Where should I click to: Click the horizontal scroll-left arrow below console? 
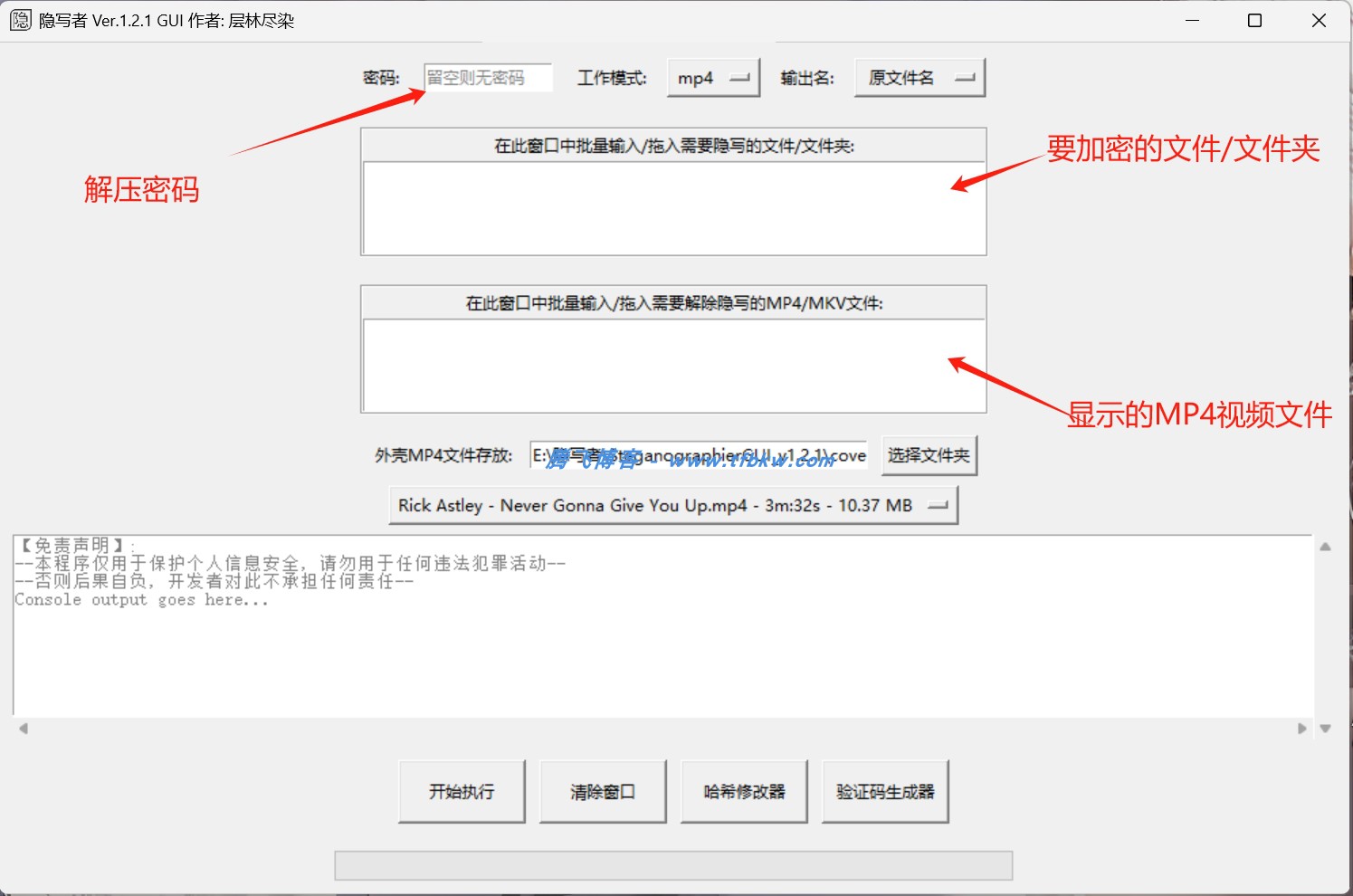point(22,728)
